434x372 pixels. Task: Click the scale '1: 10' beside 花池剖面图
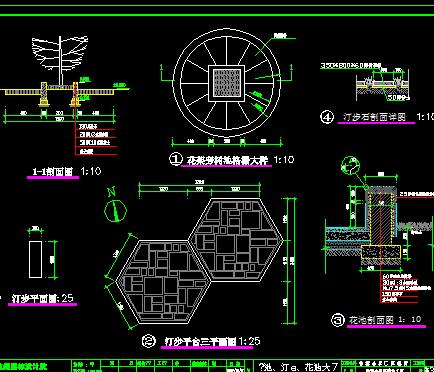click(410, 319)
